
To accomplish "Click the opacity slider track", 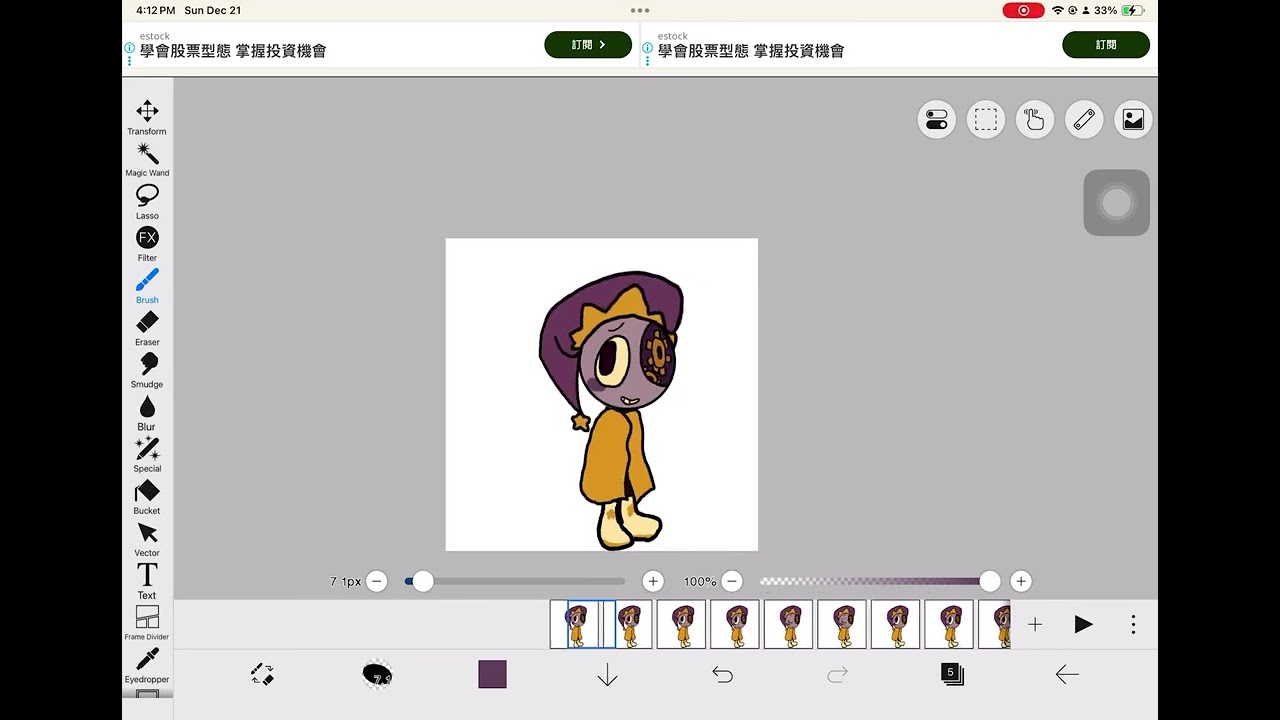I will (875, 581).
